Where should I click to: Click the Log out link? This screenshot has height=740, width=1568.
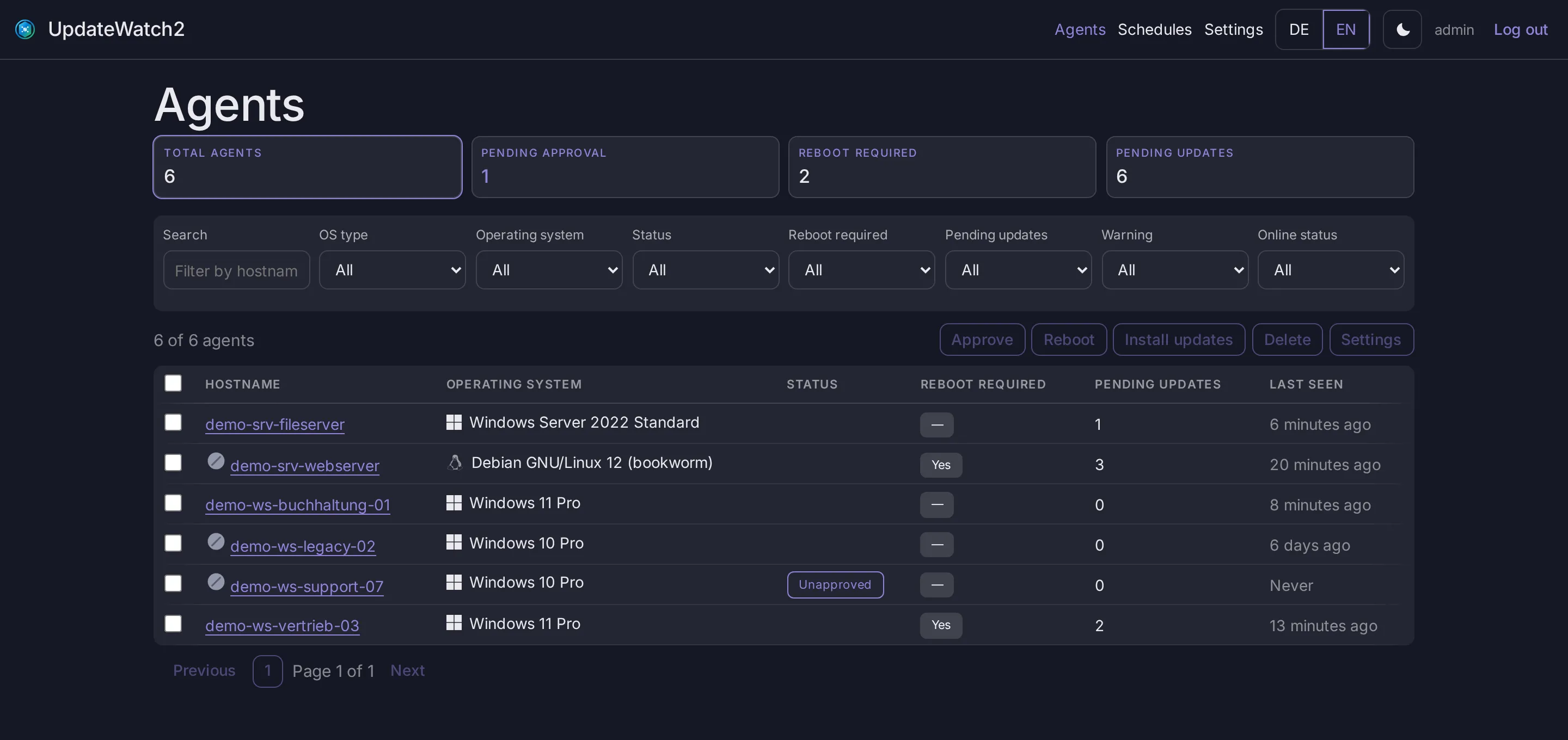(1521, 29)
